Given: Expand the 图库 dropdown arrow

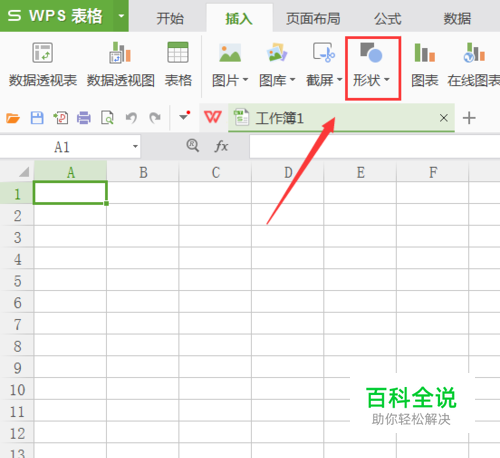Looking at the screenshot, I should click(292, 80).
